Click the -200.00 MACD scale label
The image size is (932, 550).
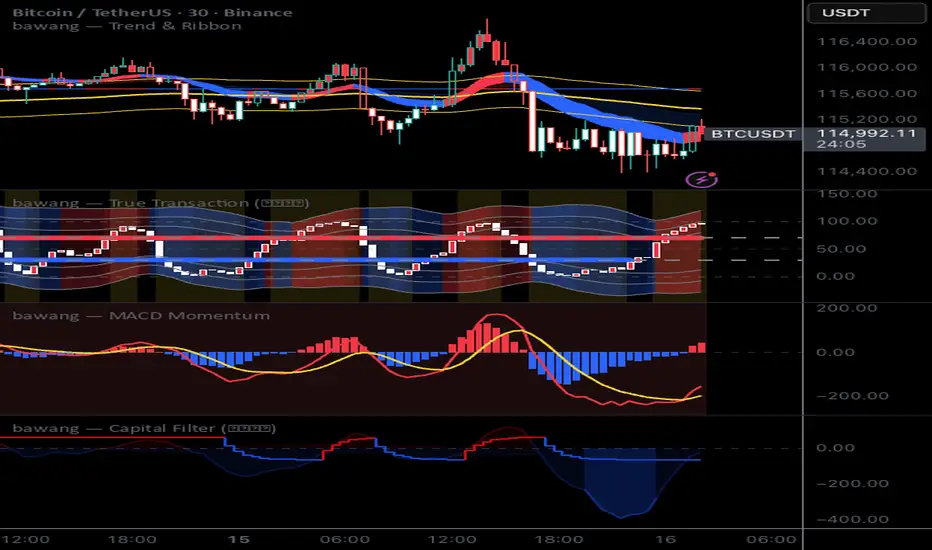point(853,395)
